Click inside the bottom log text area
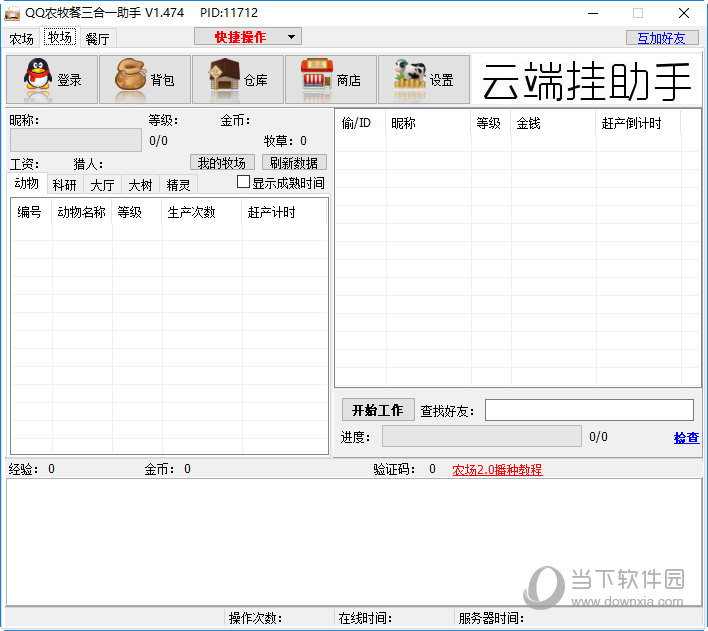Image resolution: width=708 pixels, height=631 pixels. [x=354, y=542]
